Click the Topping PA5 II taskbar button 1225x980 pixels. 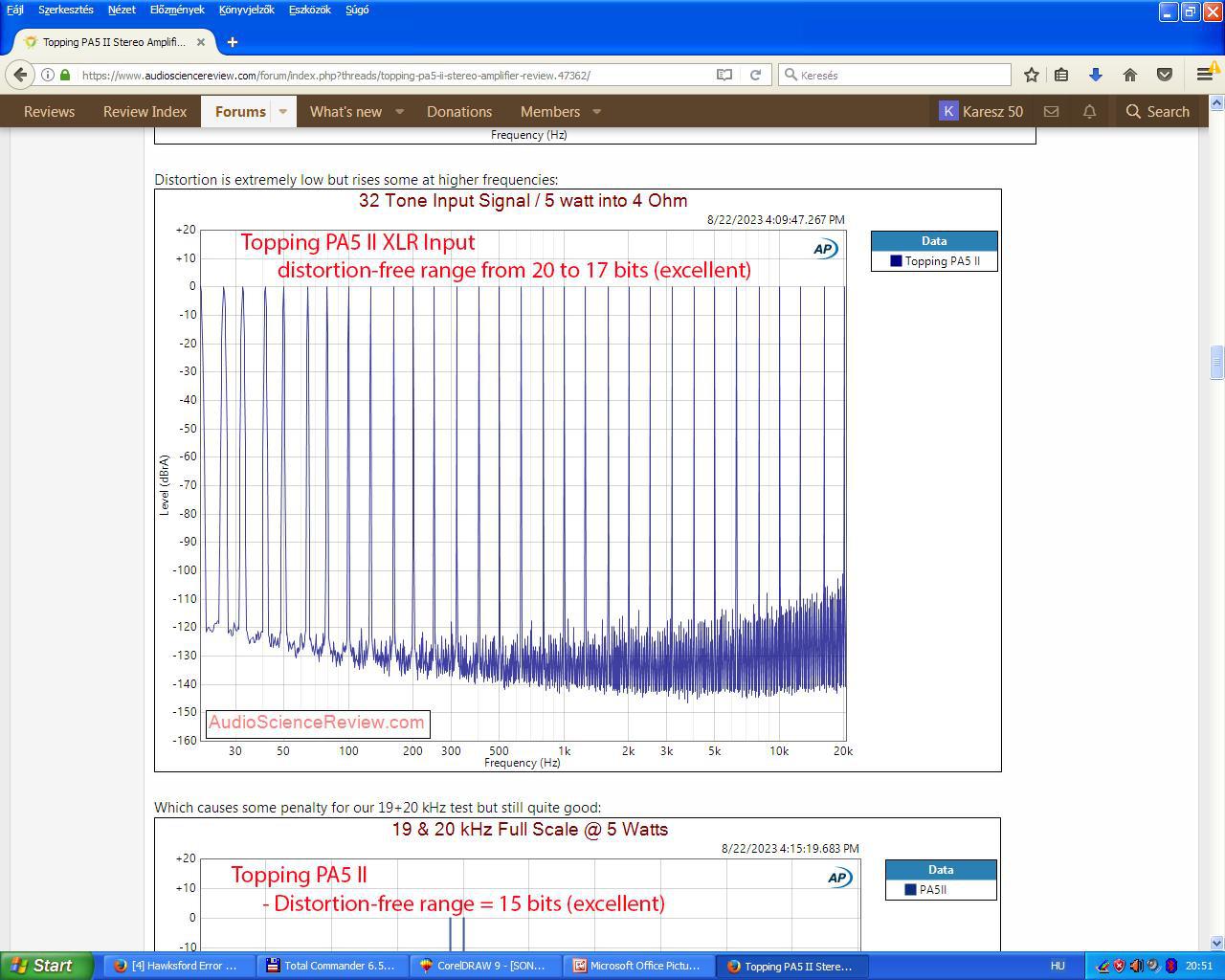click(791, 966)
